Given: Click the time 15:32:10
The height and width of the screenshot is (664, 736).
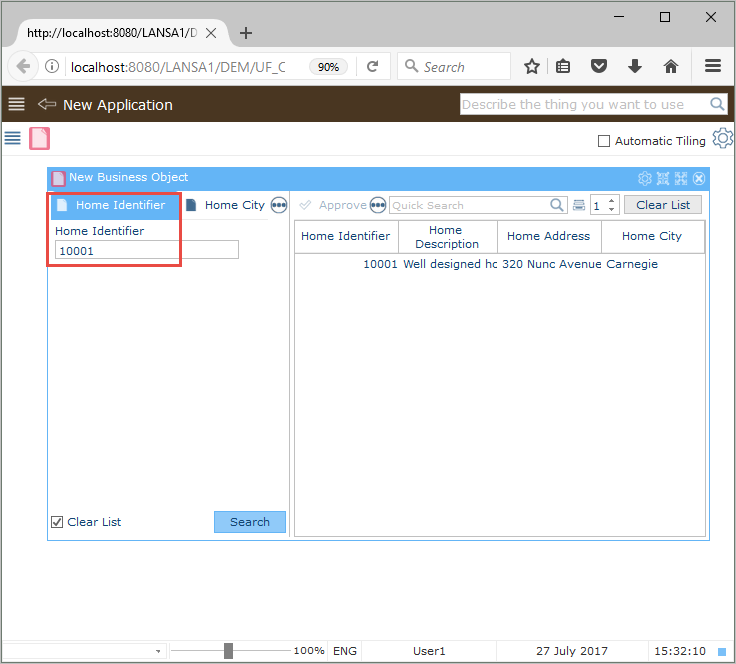Looking at the screenshot, I should pos(680,651).
